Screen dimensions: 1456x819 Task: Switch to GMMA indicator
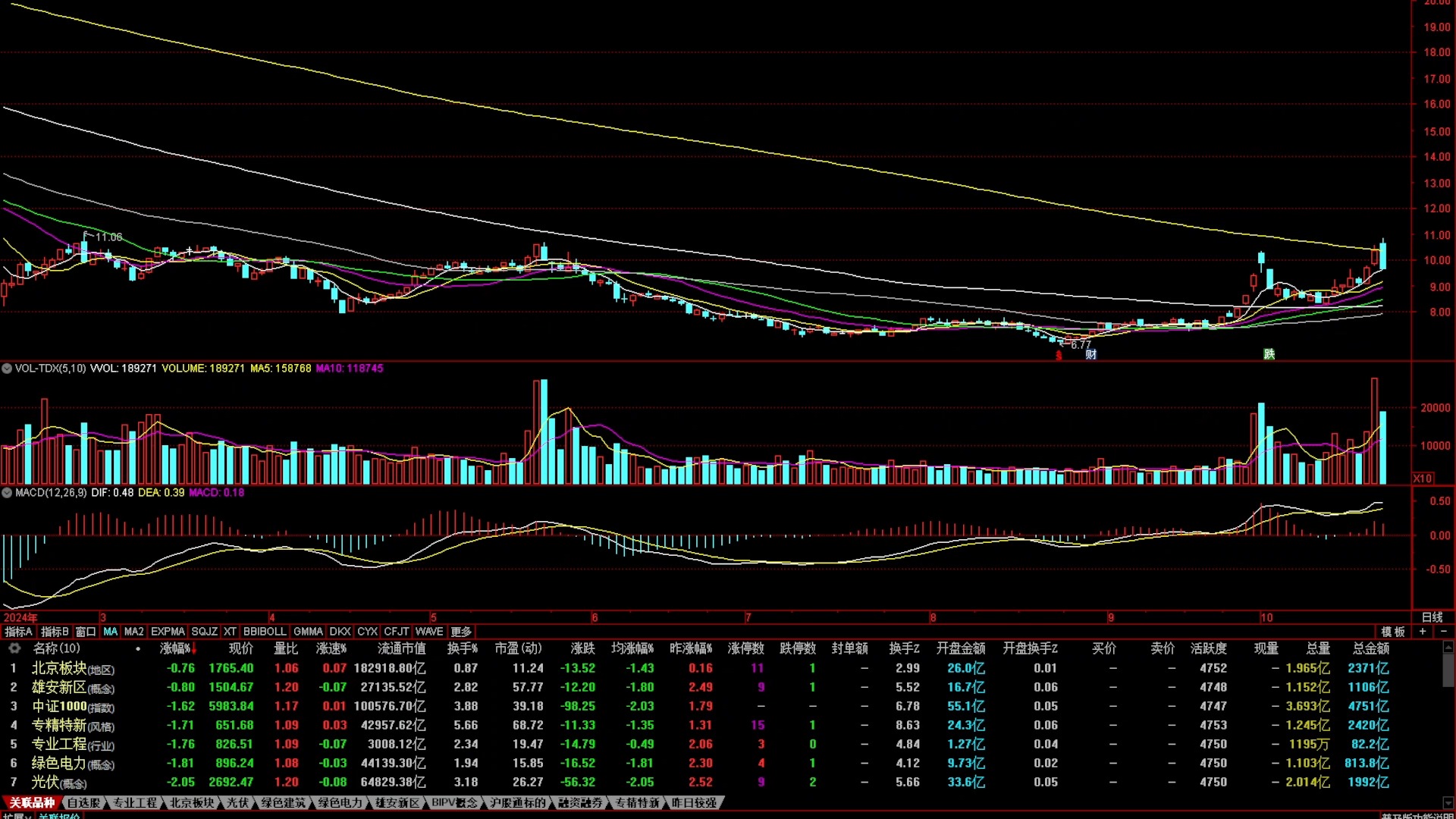tap(308, 632)
